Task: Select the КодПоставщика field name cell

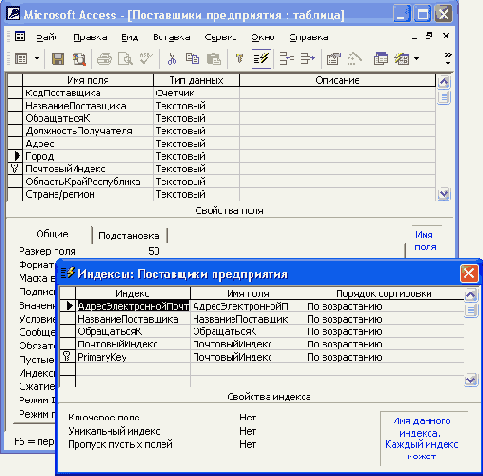Action: [88, 93]
